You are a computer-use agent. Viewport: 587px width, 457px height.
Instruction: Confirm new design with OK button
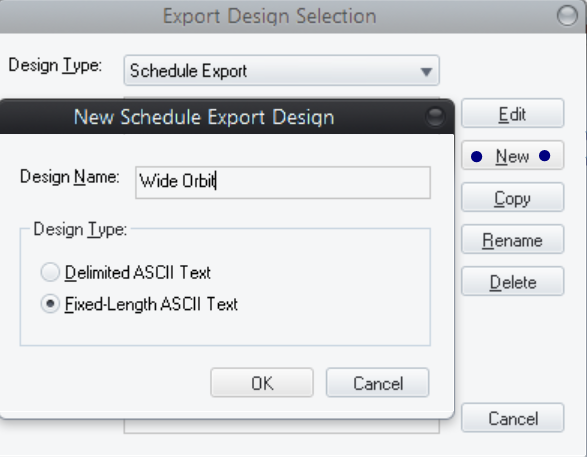pos(262,383)
